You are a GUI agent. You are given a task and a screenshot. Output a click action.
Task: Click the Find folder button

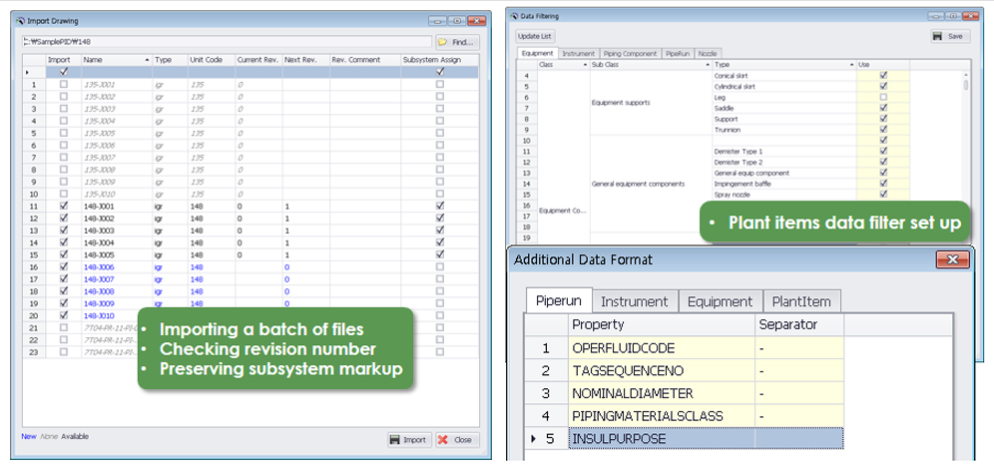click(x=457, y=42)
